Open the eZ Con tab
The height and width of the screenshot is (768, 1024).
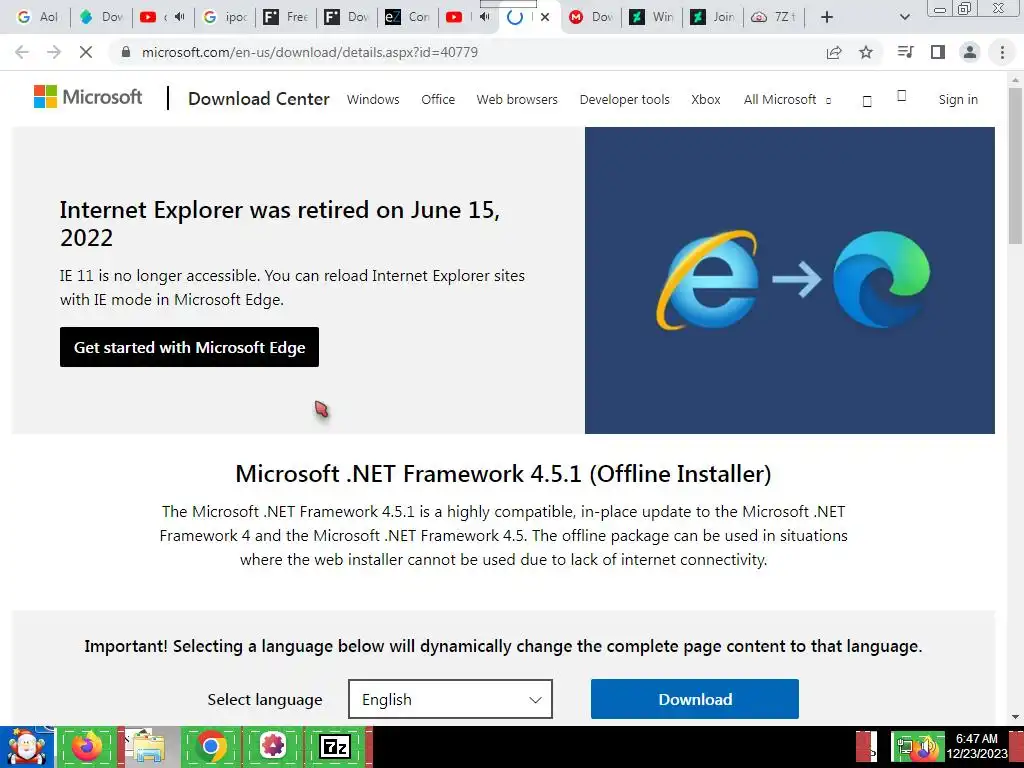coord(407,17)
